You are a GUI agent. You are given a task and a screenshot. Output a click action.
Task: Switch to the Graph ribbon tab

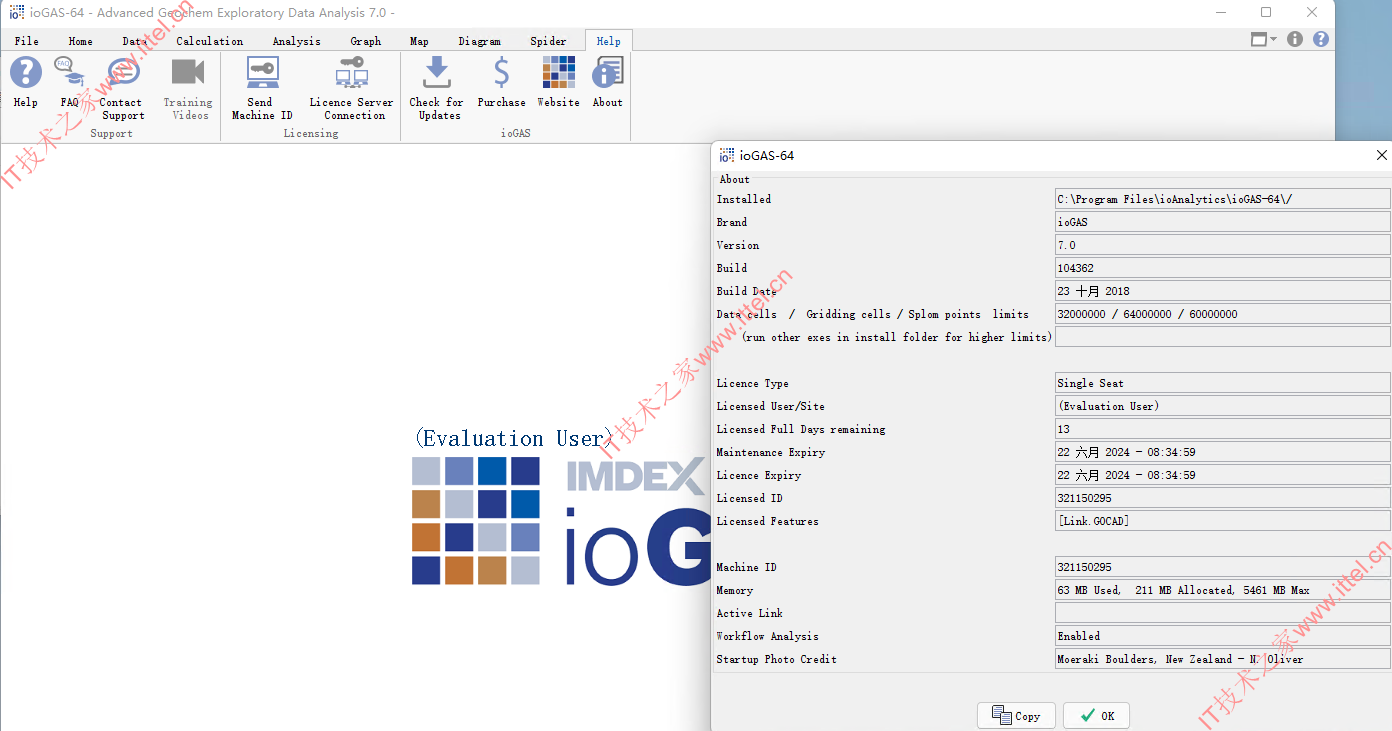tap(366, 41)
